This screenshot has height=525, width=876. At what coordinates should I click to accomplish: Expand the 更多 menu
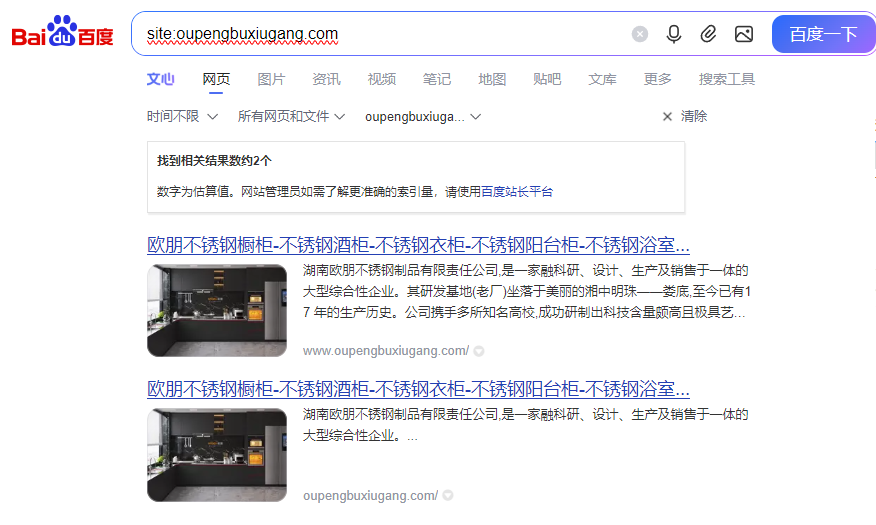658,79
